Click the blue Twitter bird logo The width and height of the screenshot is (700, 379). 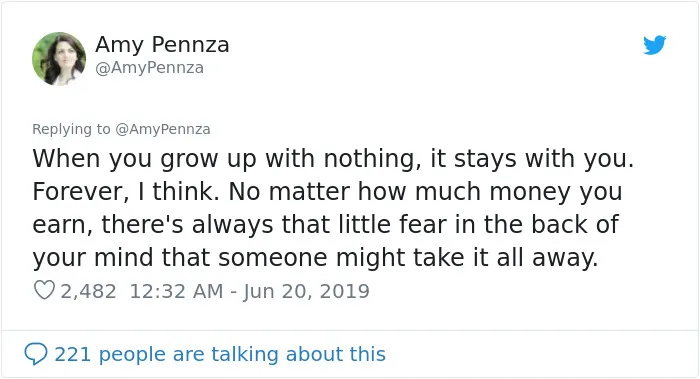[654, 45]
